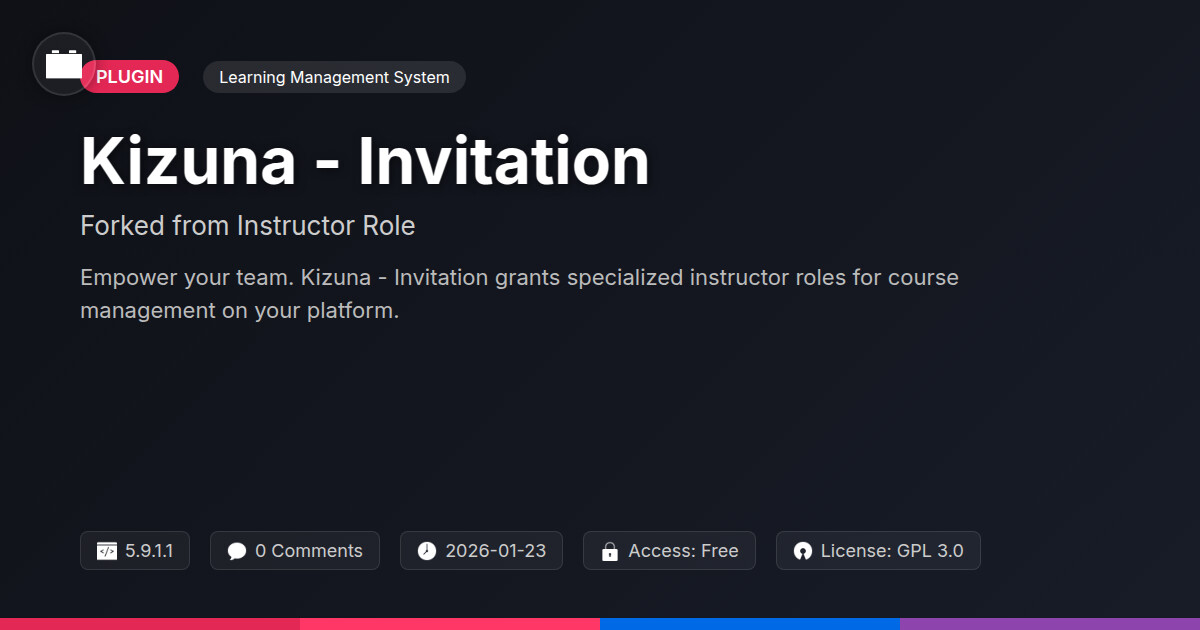The width and height of the screenshot is (1200, 630).
Task: Open the License: GPL 3.0 label
Action: (x=891, y=551)
